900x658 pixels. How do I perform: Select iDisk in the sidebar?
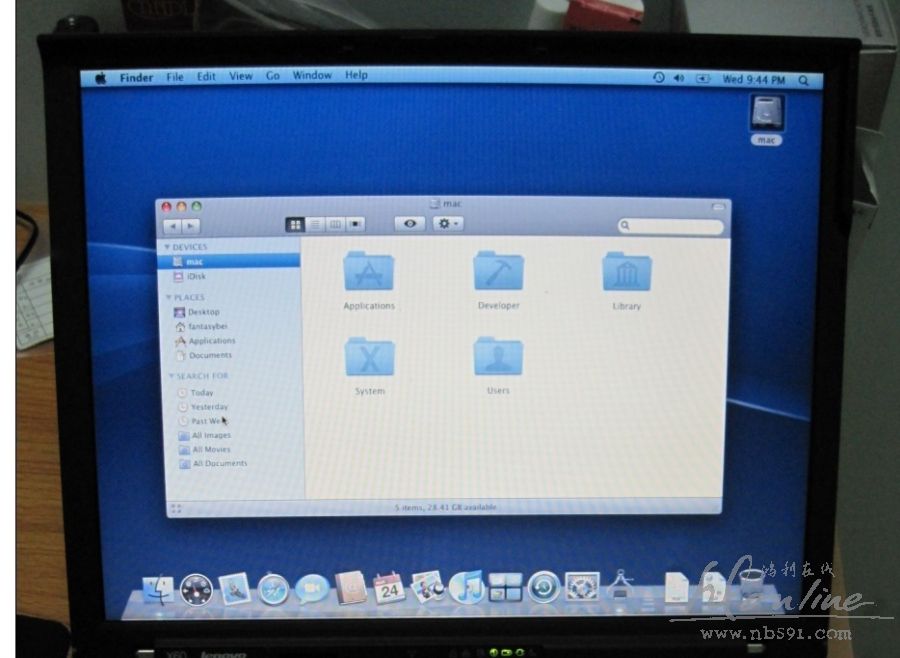(195, 276)
